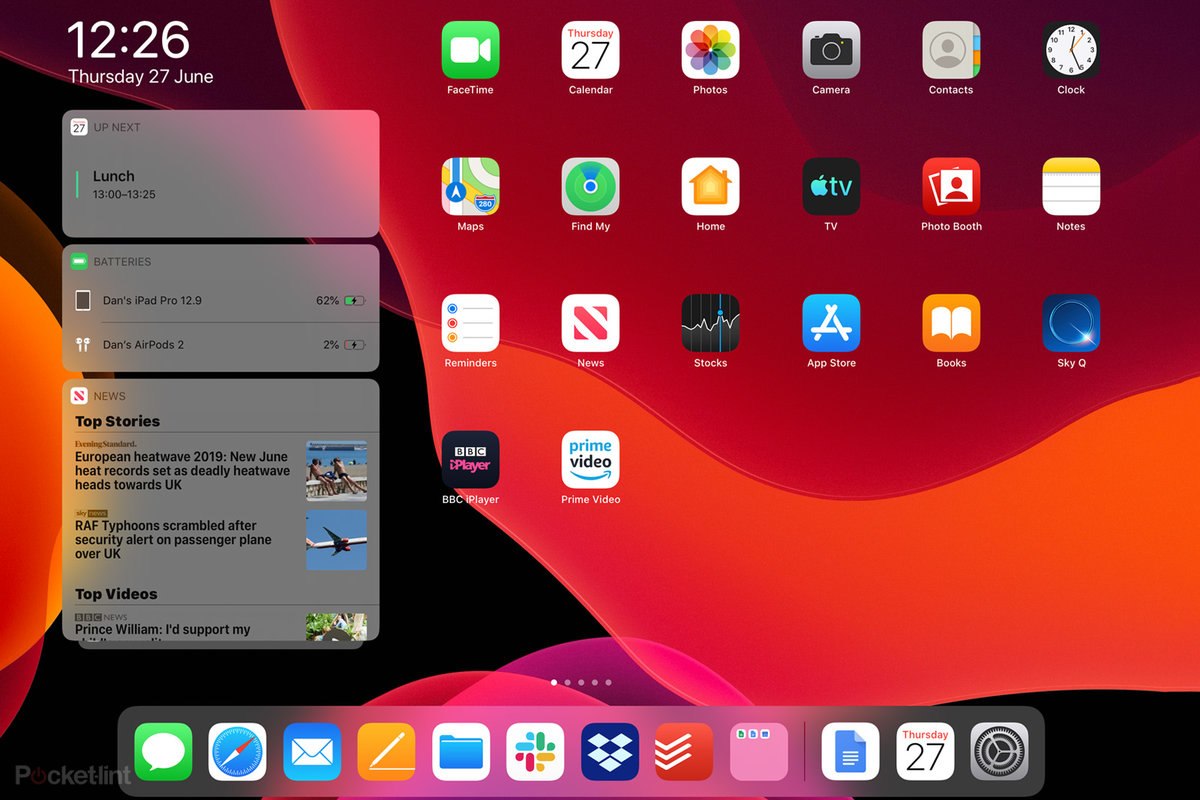
Task: Launch Todoist from the dock
Action: (685, 752)
